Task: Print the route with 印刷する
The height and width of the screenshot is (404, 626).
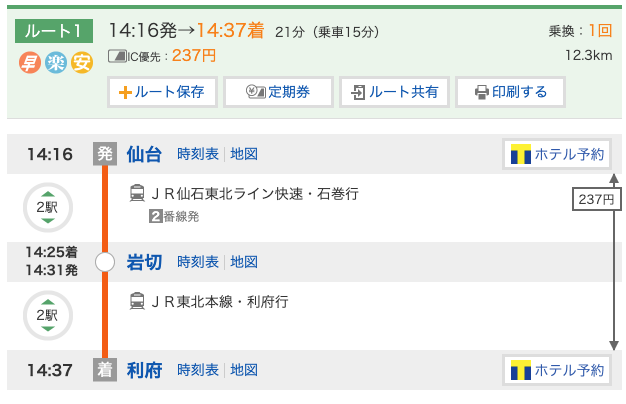Action: (510, 92)
